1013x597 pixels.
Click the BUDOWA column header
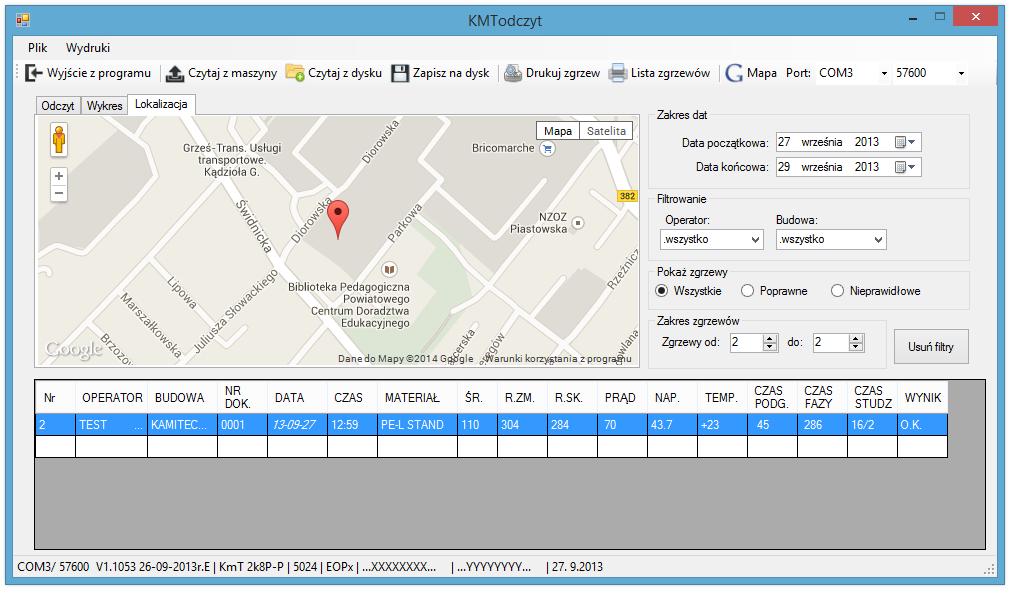(x=180, y=398)
